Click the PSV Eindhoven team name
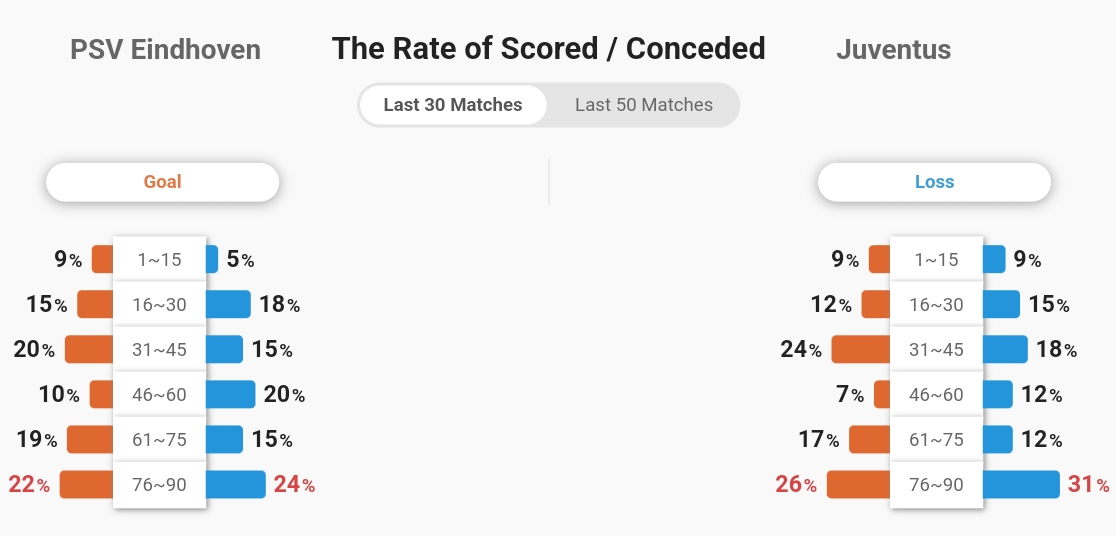This screenshot has height=536, width=1116. pyautogui.click(x=165, y=50)
